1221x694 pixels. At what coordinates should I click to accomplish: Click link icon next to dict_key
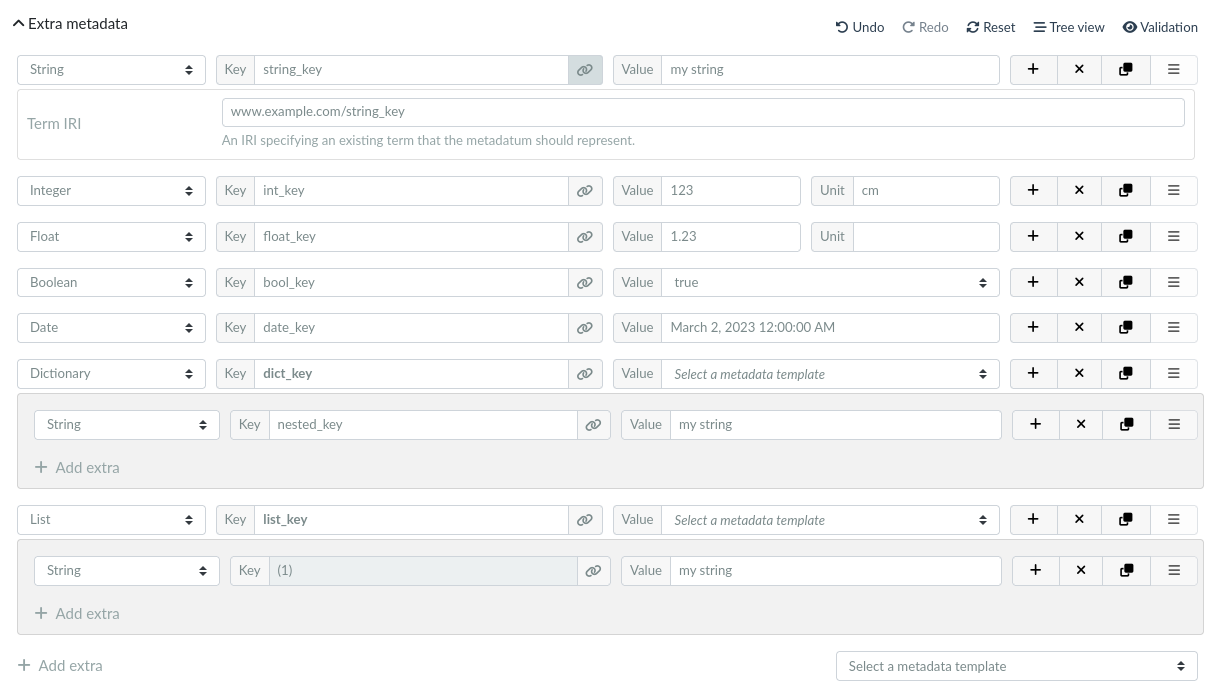click(585, 373)
